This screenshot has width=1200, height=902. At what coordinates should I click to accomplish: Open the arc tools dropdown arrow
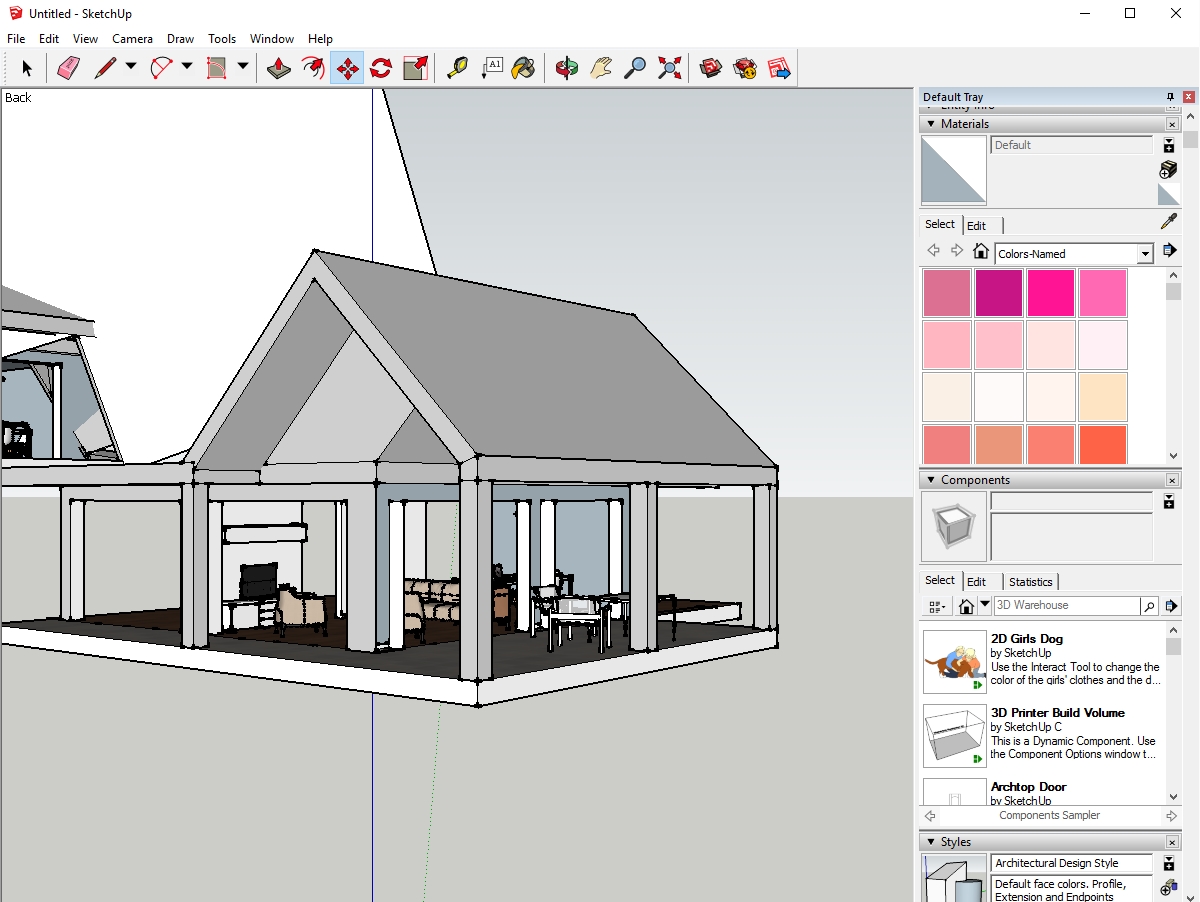coord(187,67)
